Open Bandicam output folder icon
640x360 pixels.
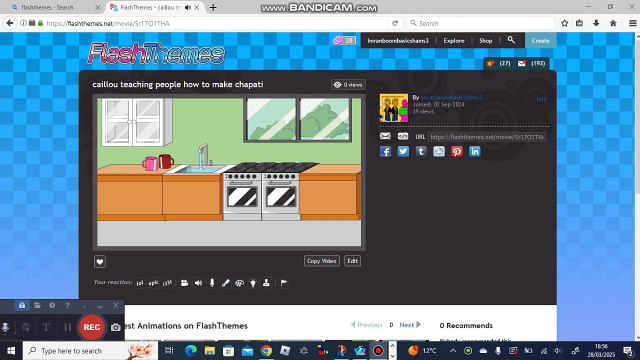click(x=37, y=305)
